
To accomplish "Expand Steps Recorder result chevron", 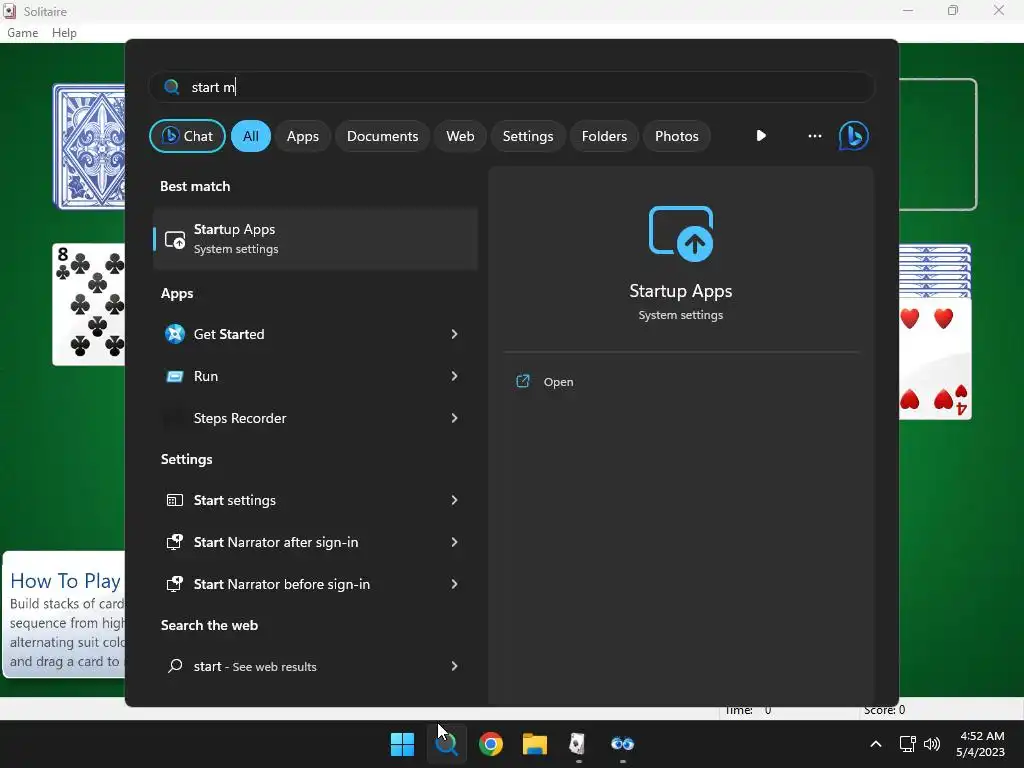I will click(454, 418).
